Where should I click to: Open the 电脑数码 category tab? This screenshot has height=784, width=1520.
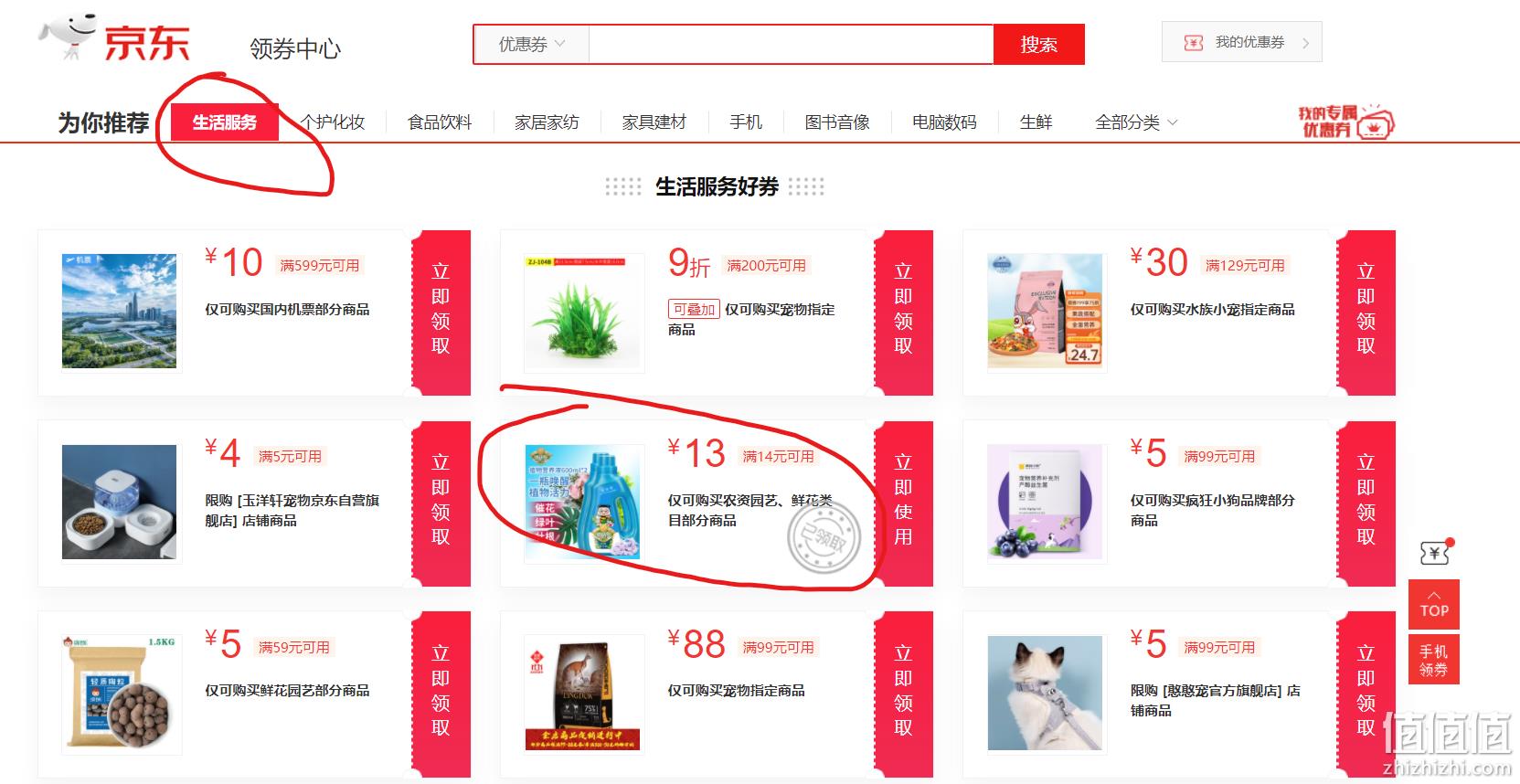pyautogui.click(x=944, y=122)
